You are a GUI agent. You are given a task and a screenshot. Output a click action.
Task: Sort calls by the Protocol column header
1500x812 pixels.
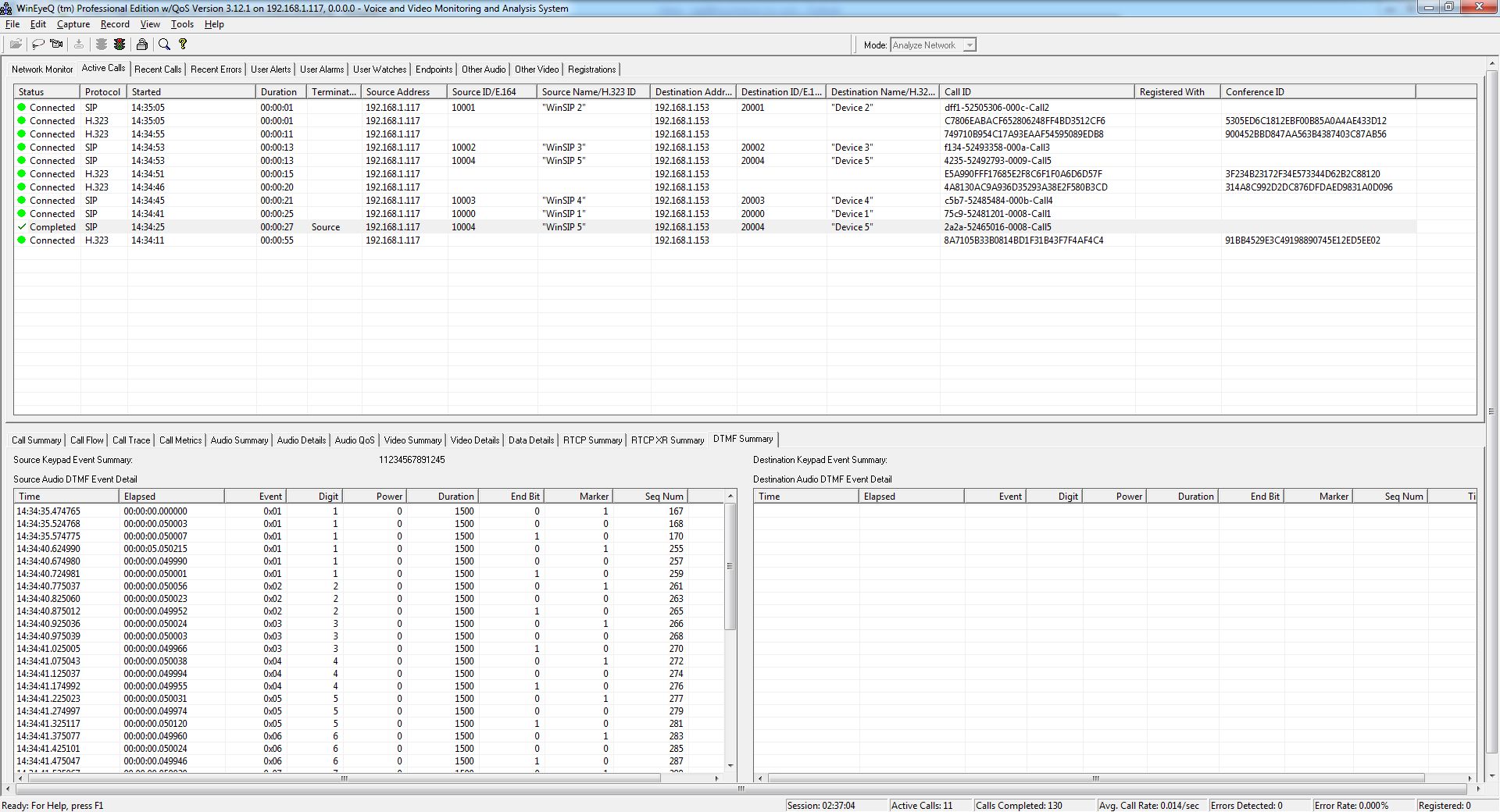[103, 92]
